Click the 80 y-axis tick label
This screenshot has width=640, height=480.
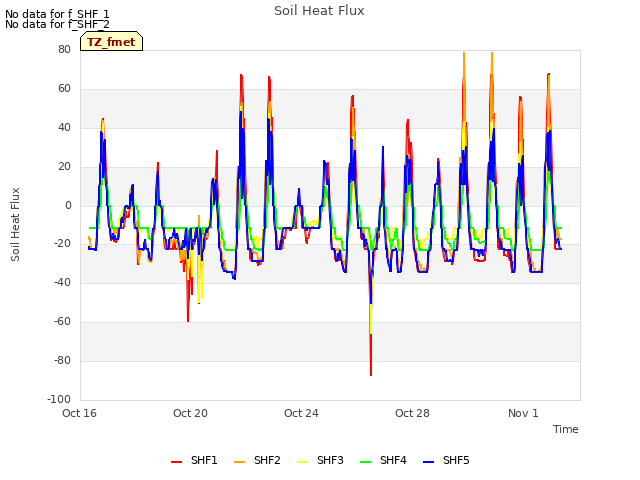pyautogui.click(x=64, y=49)
